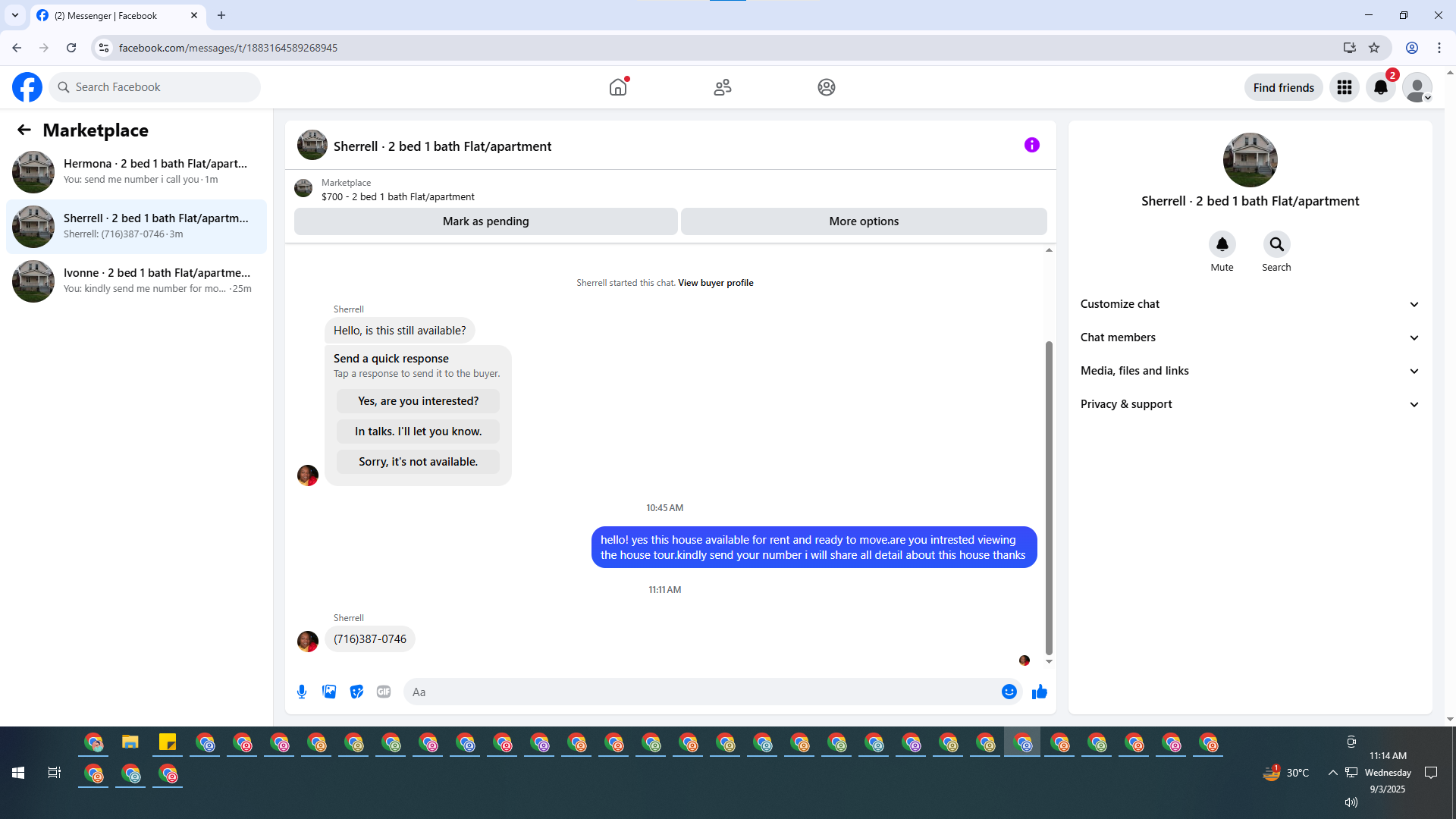Image resolution: width=1456 pixels, height=819 pixels.
Task: Click the browser address bar URL
Action: click(x=228, y=48)
